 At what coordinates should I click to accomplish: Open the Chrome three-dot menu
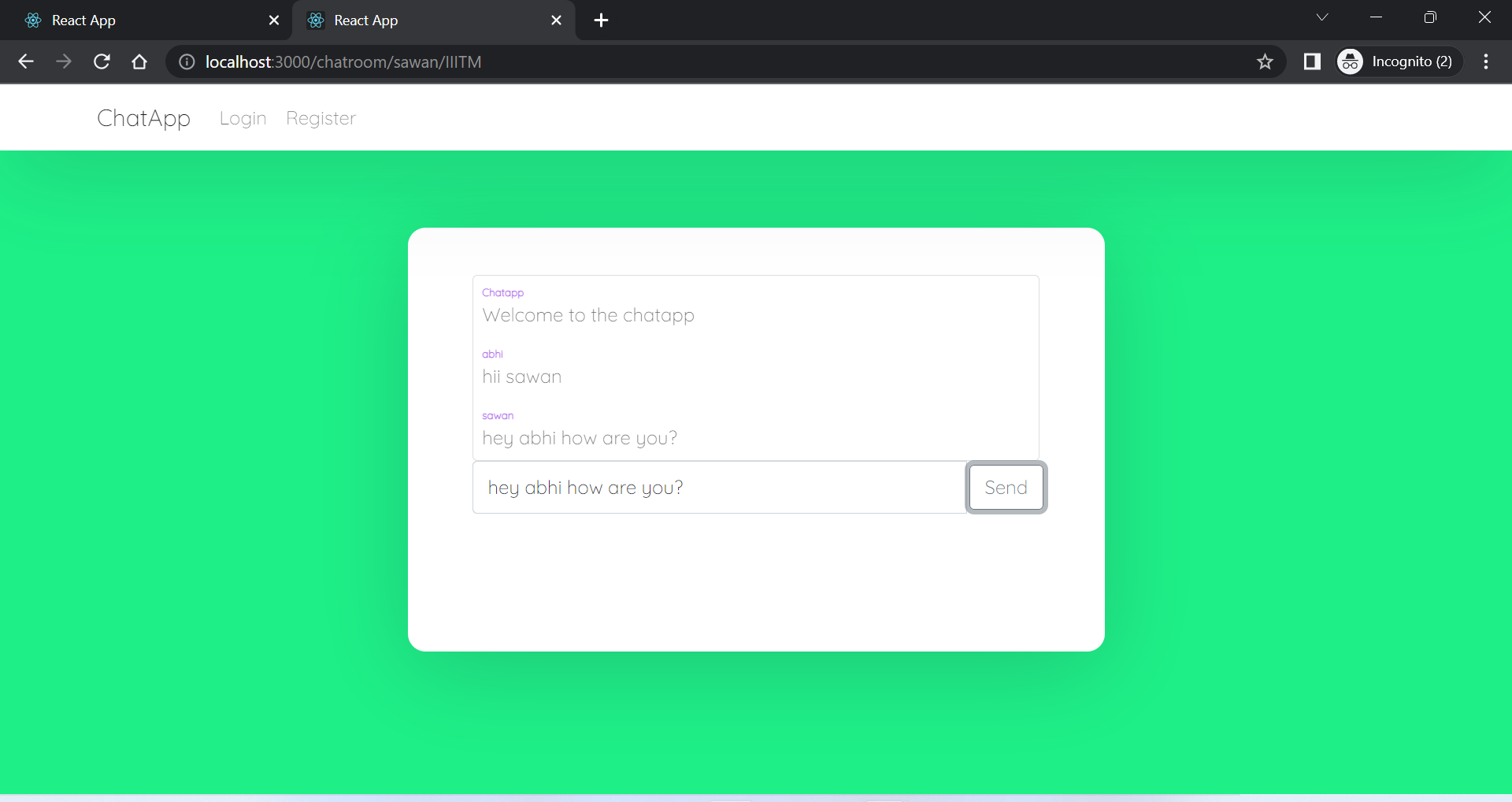1486,61
